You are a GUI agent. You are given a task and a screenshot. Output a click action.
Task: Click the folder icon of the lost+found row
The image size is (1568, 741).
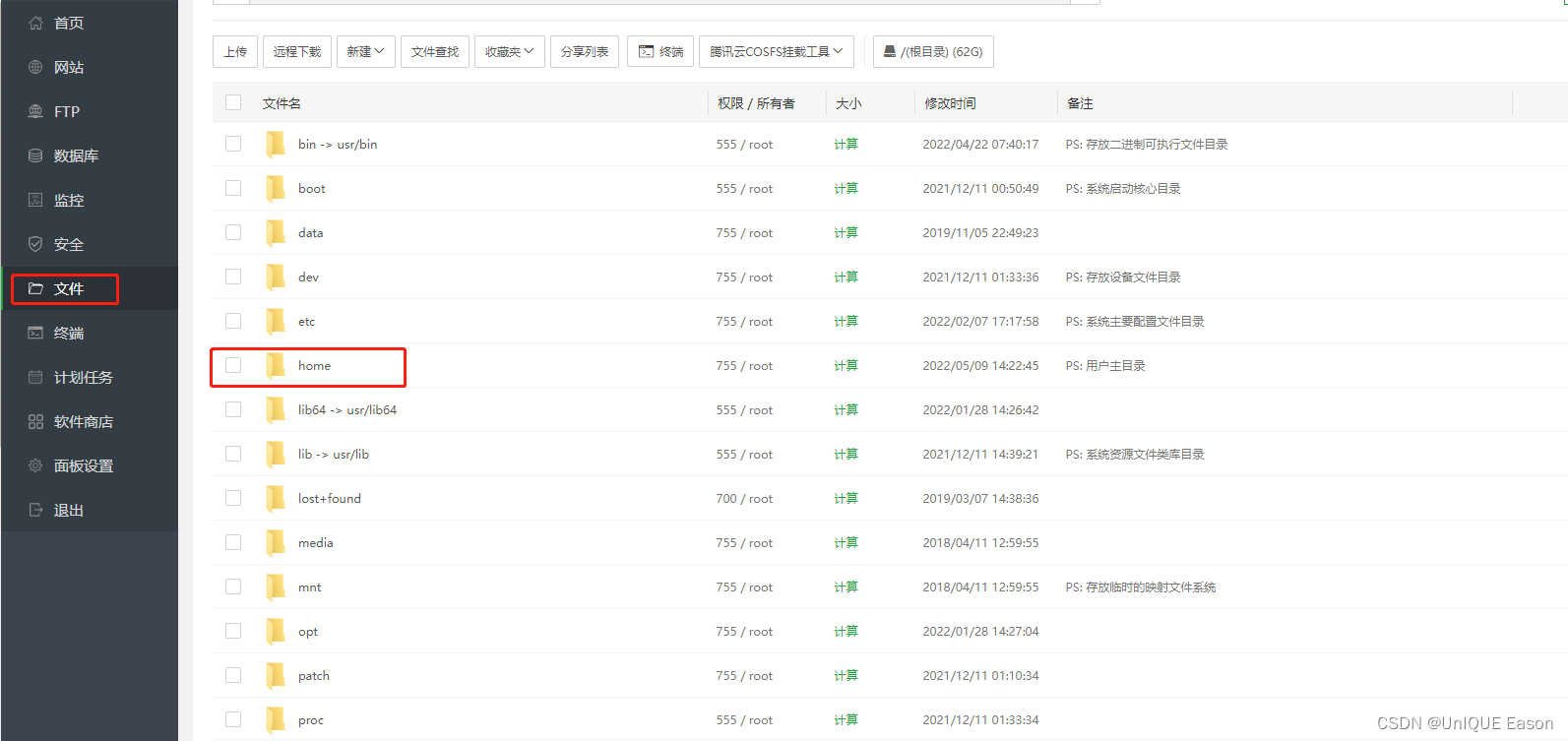[276, 498]
